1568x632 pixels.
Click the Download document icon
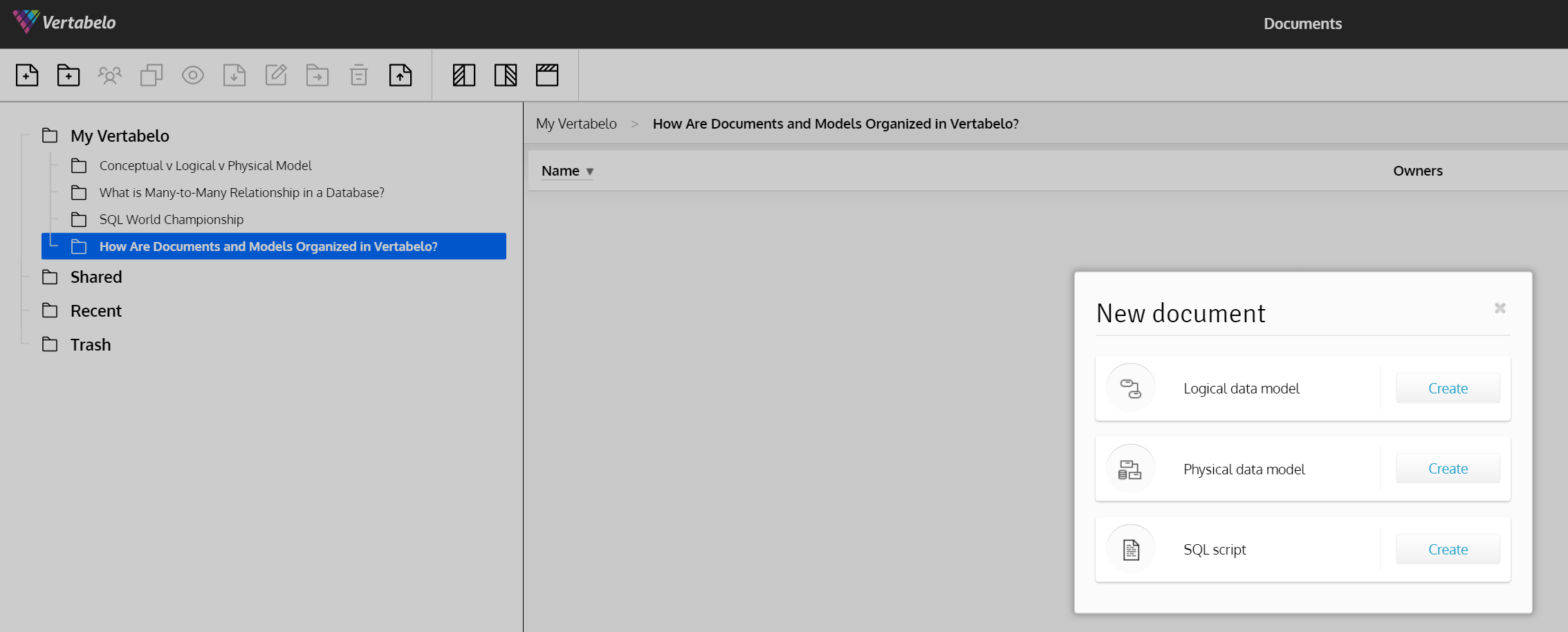click(234, 75)
